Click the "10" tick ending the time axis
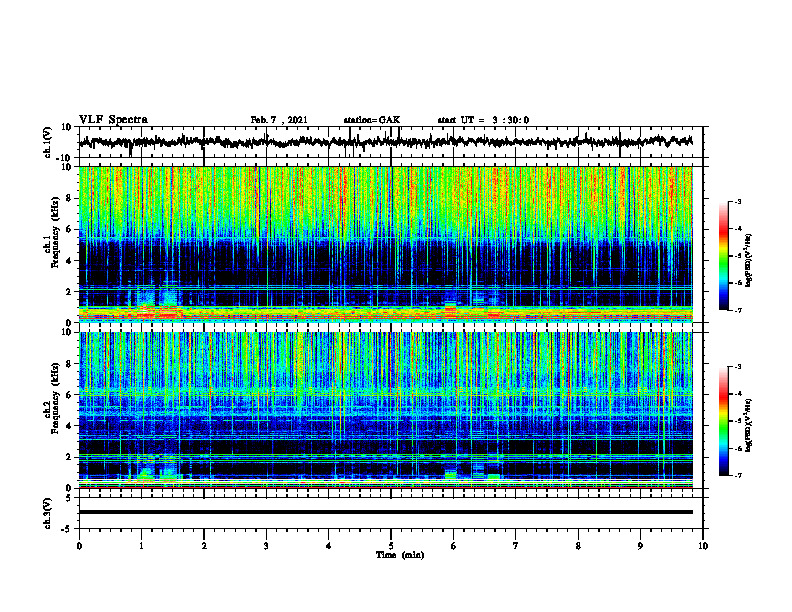This screenshot has width=792, height=612. [703, 546]
